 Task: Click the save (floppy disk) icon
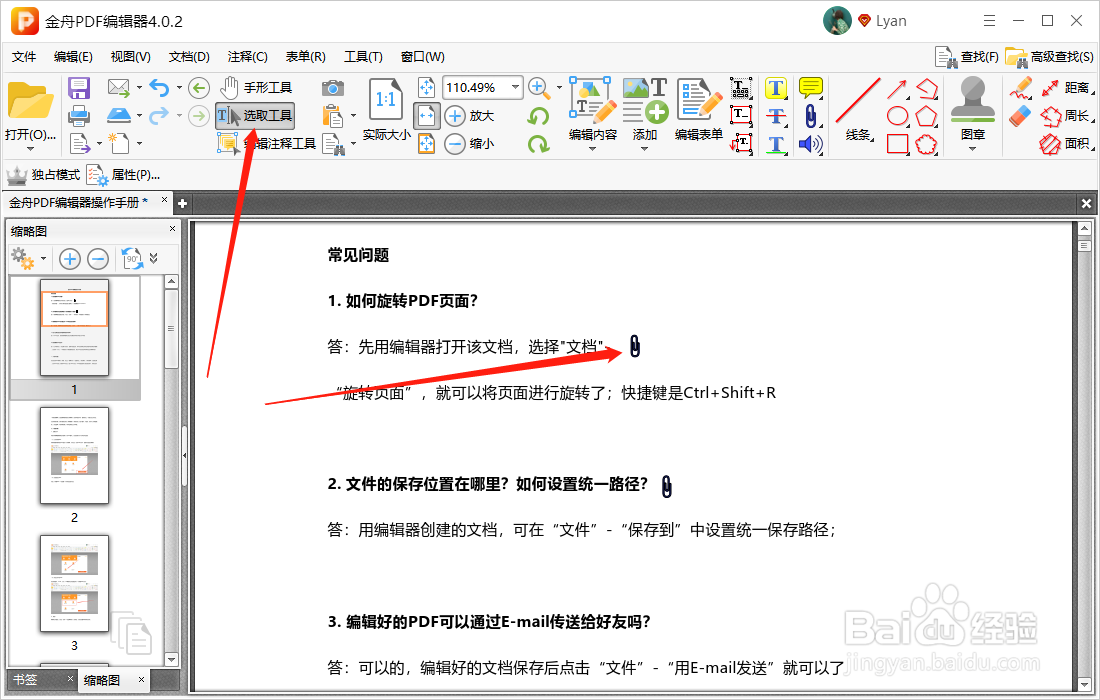click(79, 88)
